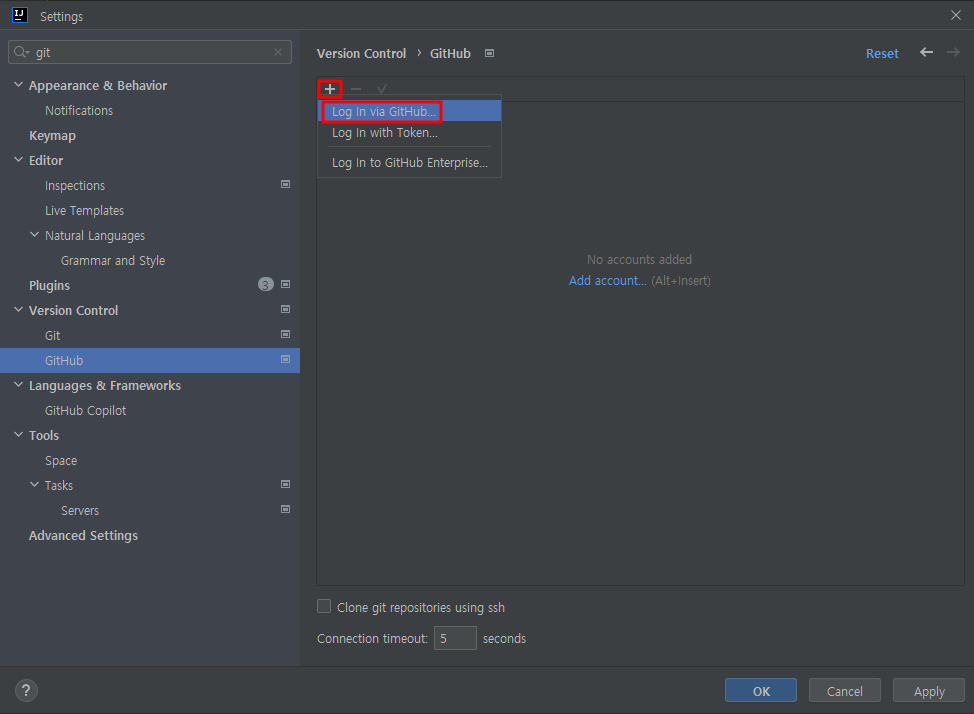Image resolution: width=974 pixels, height=714 pixels.
Task: Select Log In with Token menu item
Action: tap(409, 132)
